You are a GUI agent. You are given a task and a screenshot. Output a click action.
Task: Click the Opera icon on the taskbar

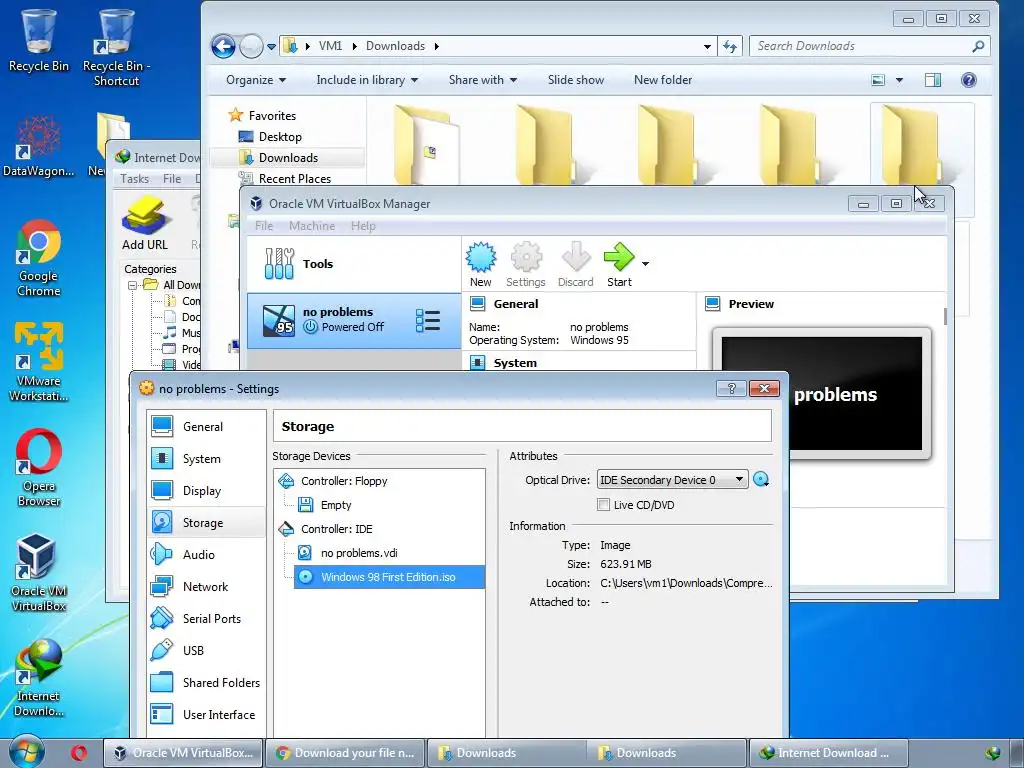pos(79,753)
